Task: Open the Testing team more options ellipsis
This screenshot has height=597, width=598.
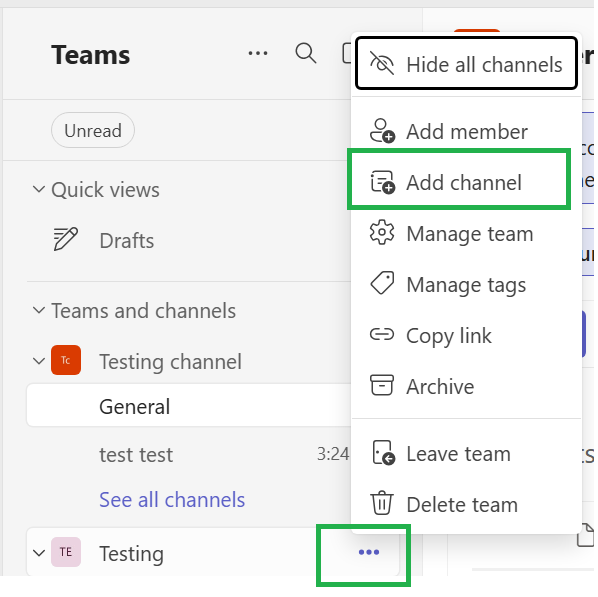Action: click(x=369, y=552)
